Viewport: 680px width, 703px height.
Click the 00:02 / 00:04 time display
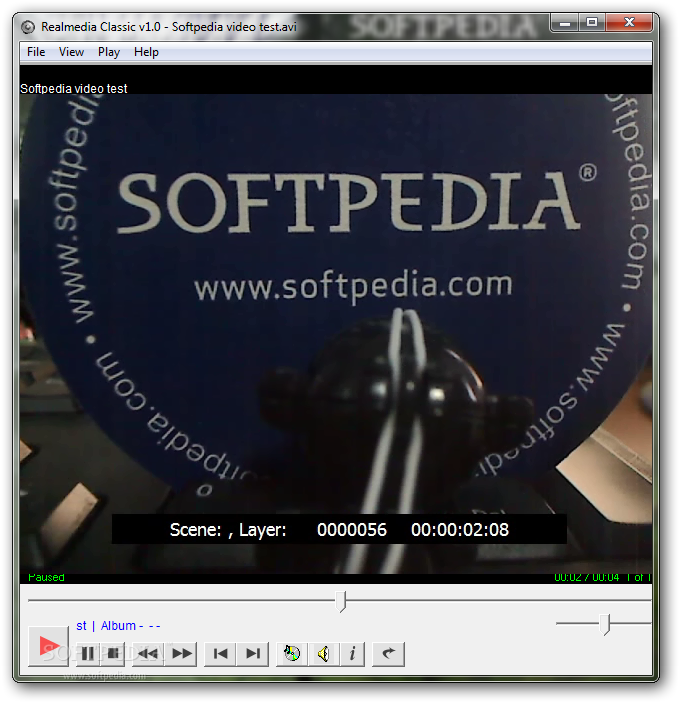[586, 577]
